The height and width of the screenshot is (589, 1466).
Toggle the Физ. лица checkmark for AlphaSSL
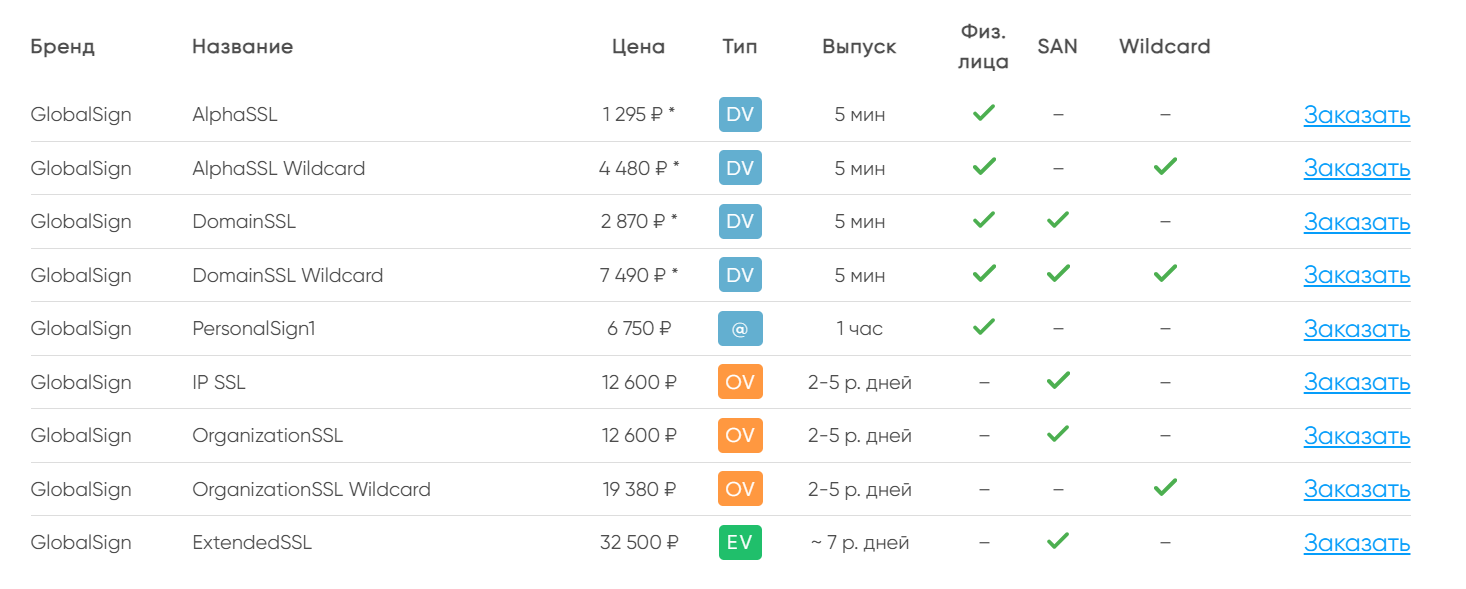tap(983, 113)
